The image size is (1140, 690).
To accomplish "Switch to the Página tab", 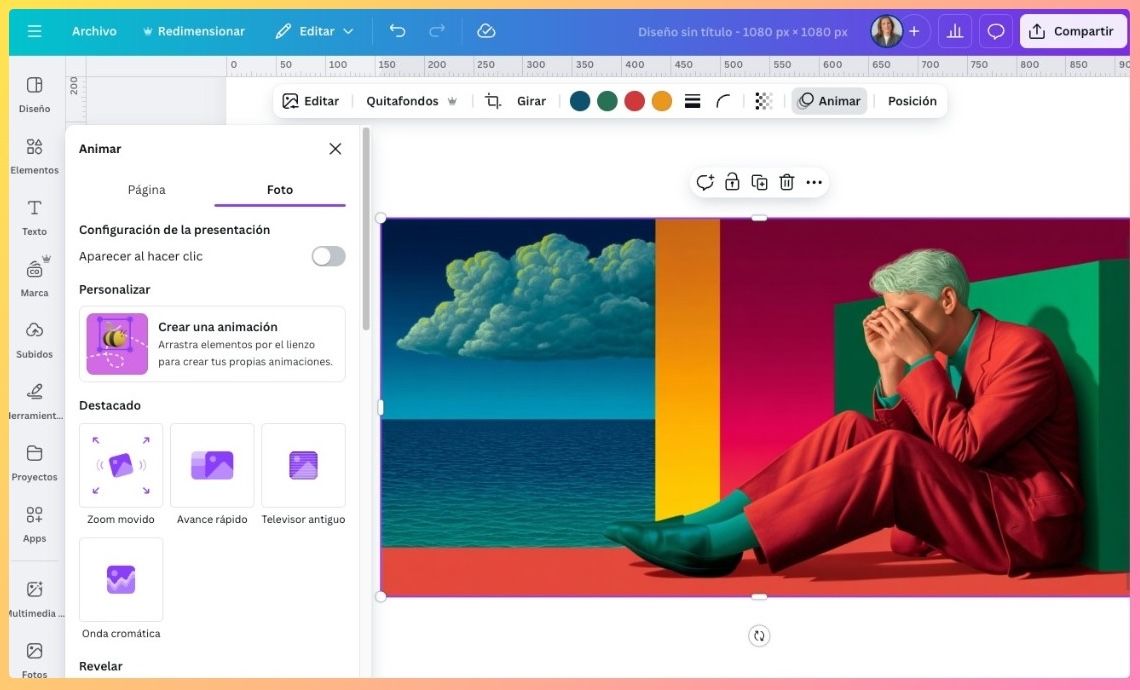I will point(146,189).
